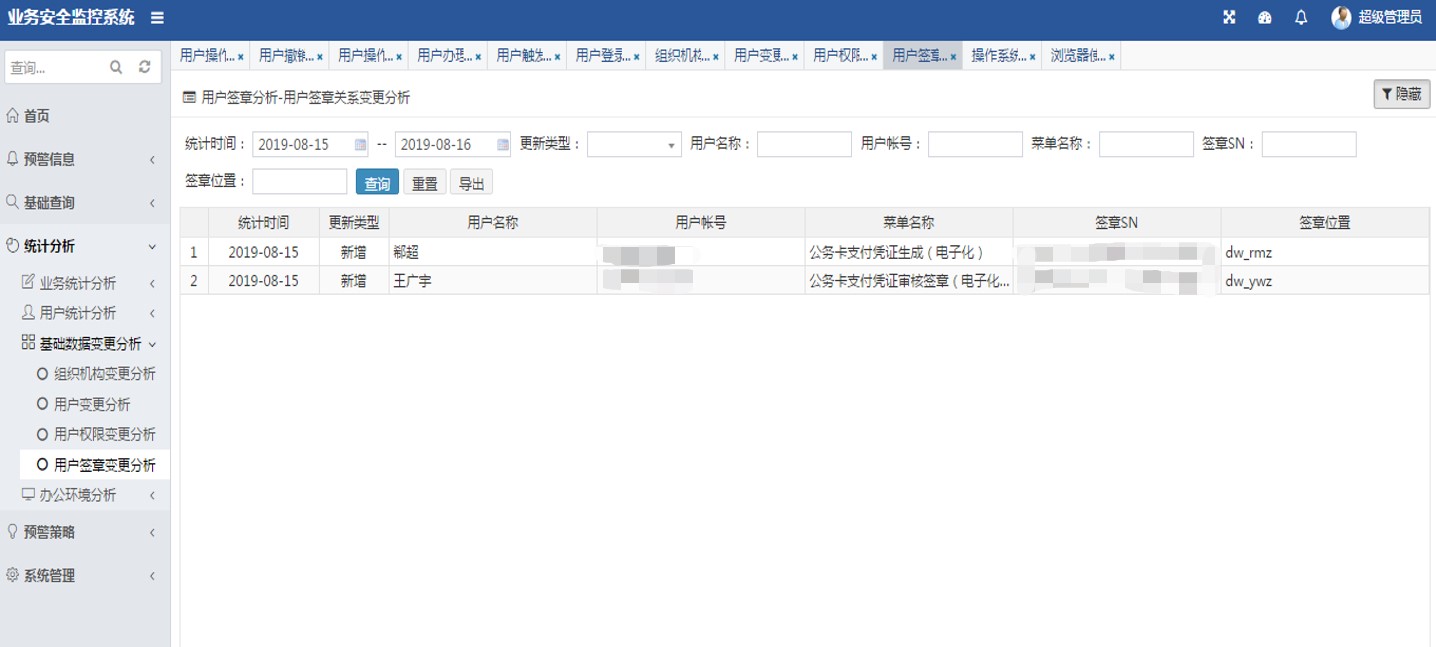
Task: Open notifications via the bell icon
Action: 1301,18
